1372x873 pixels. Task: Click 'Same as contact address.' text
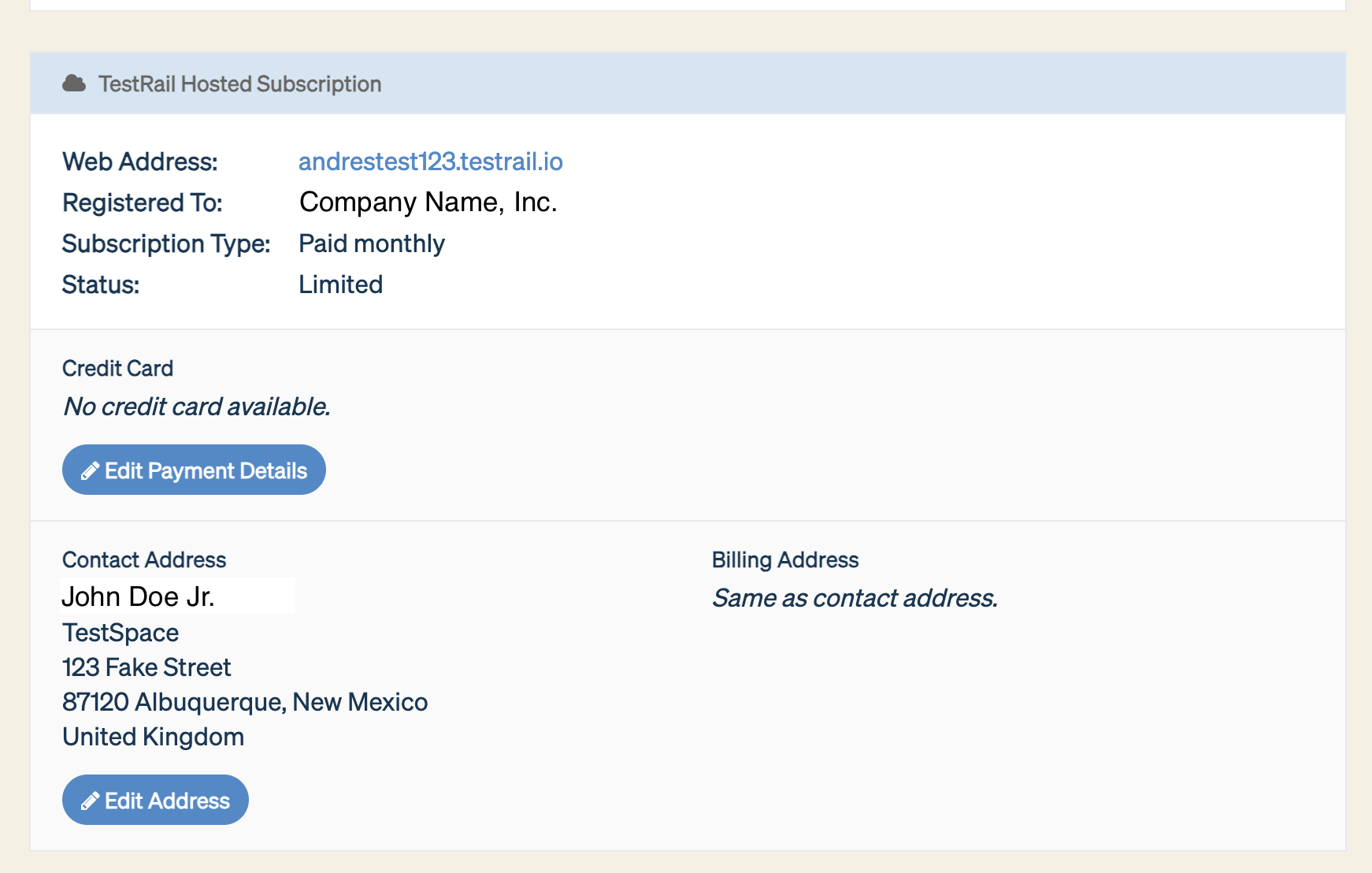click(855, 598)
